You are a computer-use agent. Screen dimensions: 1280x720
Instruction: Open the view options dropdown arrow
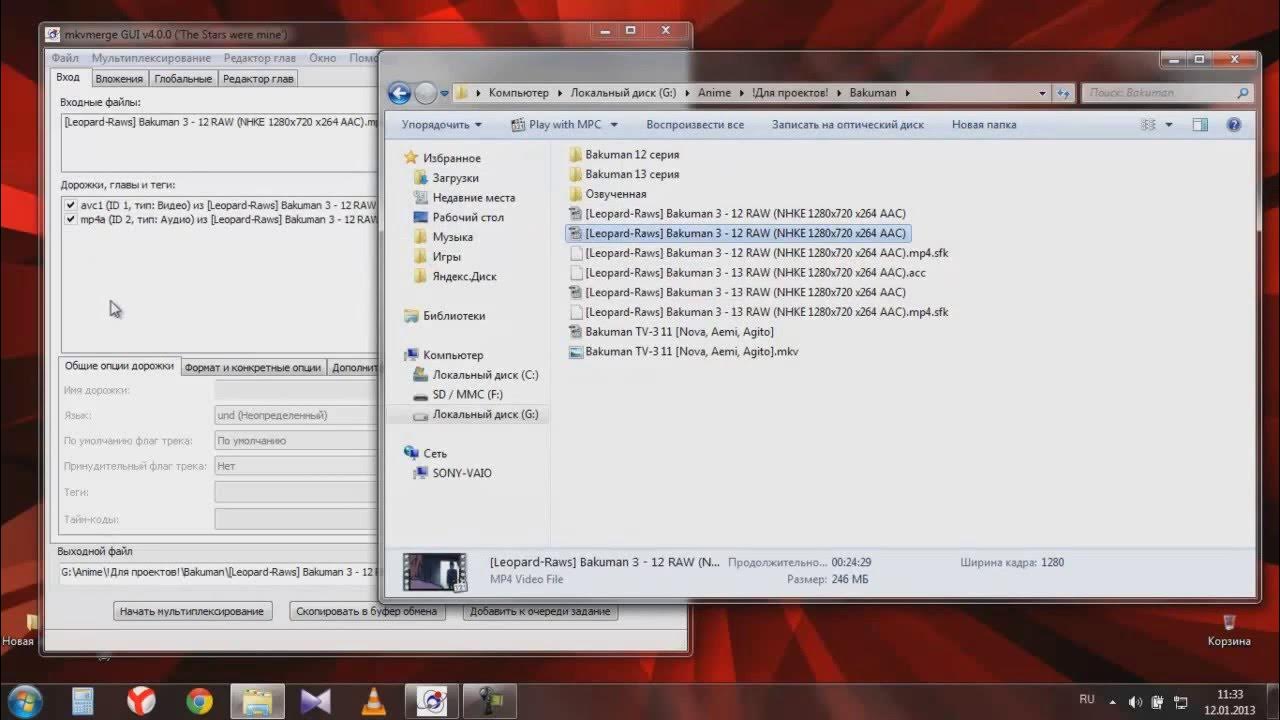pos(1169,125)
